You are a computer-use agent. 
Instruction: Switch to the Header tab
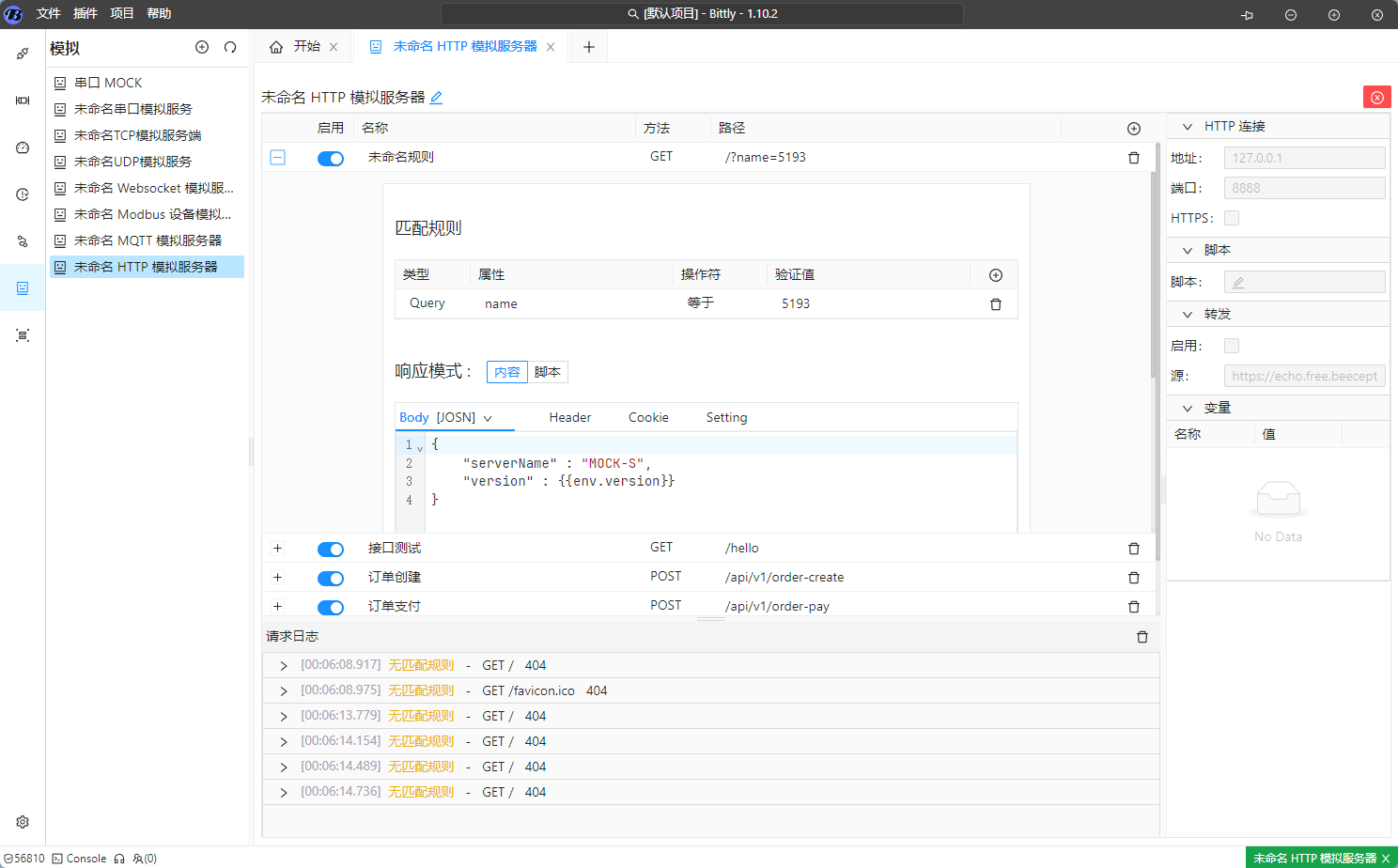569,418
